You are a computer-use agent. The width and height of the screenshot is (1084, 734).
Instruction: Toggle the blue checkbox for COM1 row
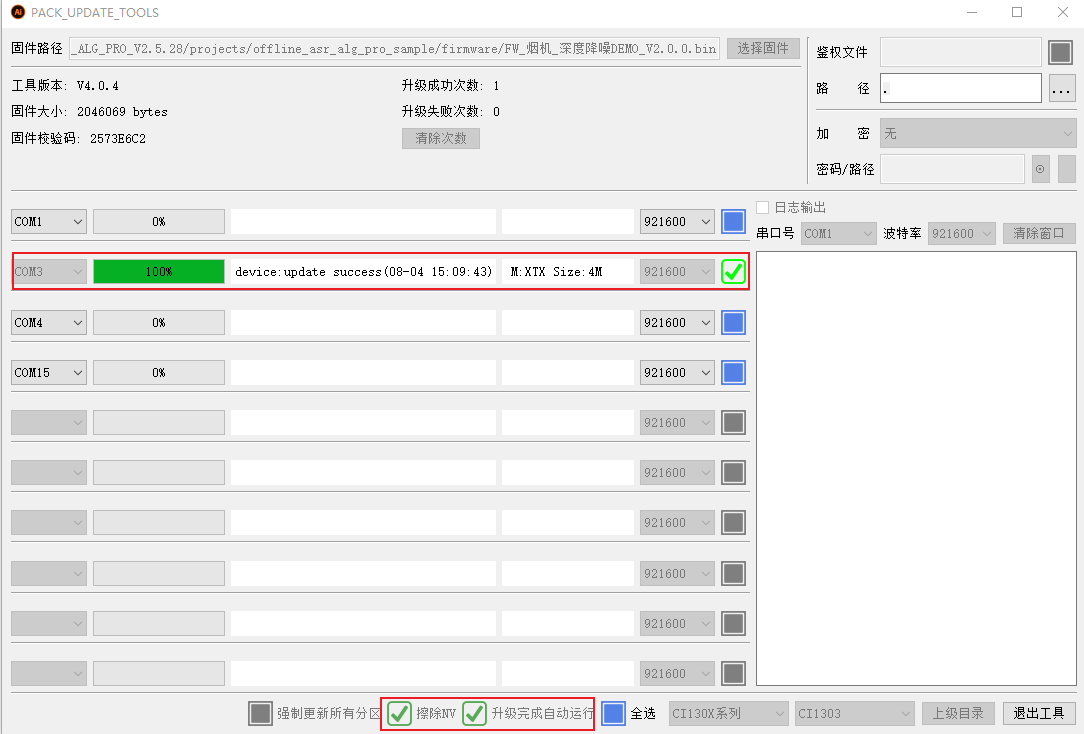pos(733,222)
